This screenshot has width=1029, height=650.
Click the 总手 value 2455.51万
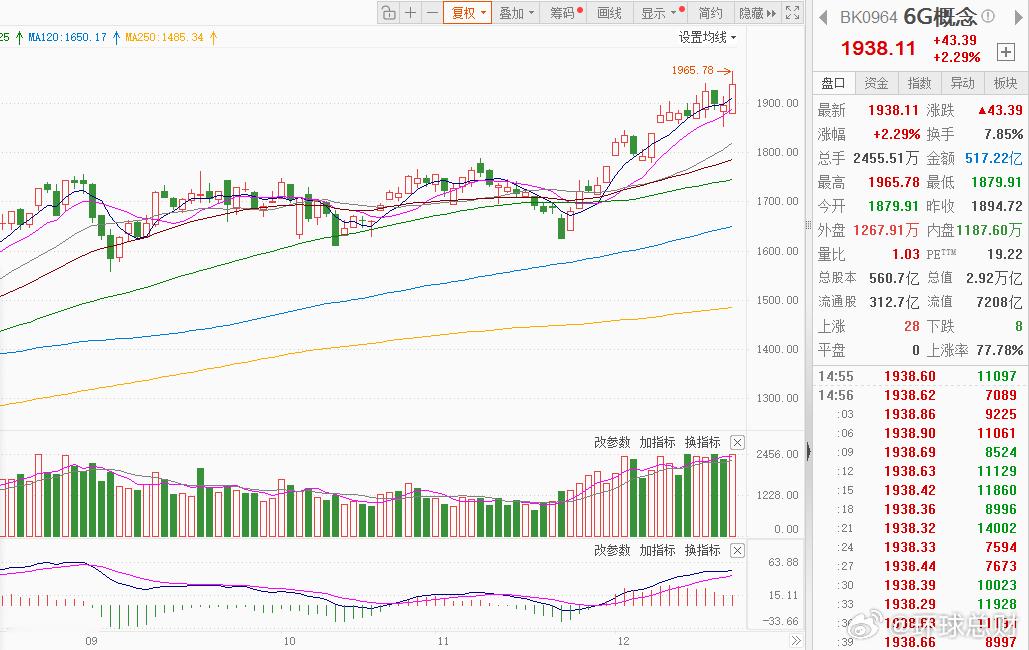886,158
